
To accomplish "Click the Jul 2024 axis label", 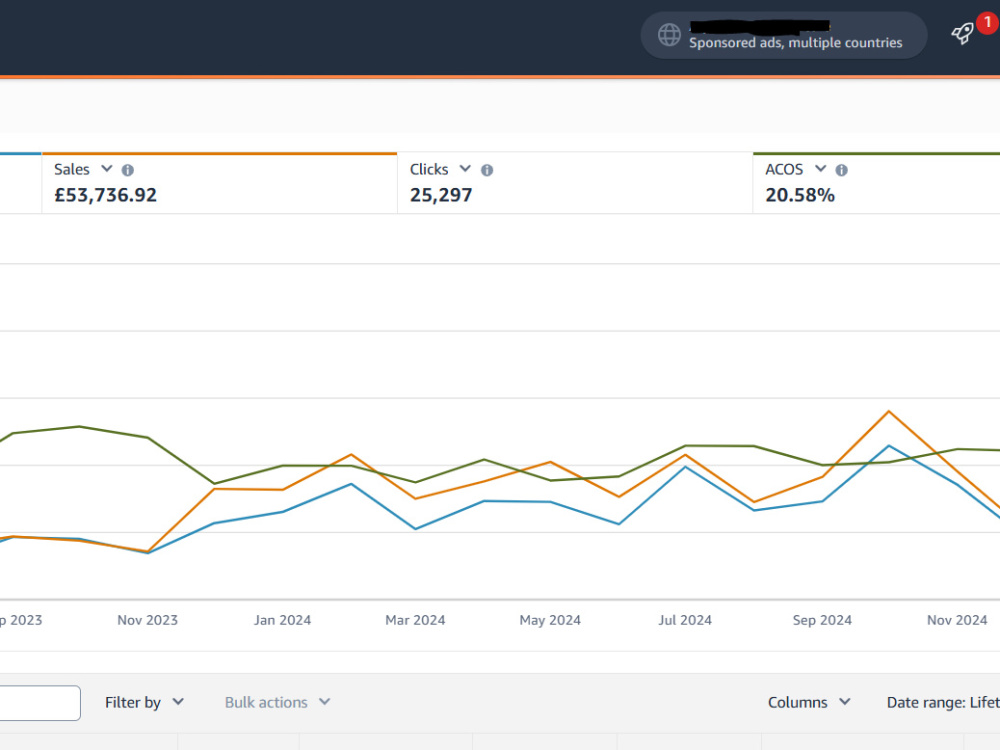I will [685, 620].
